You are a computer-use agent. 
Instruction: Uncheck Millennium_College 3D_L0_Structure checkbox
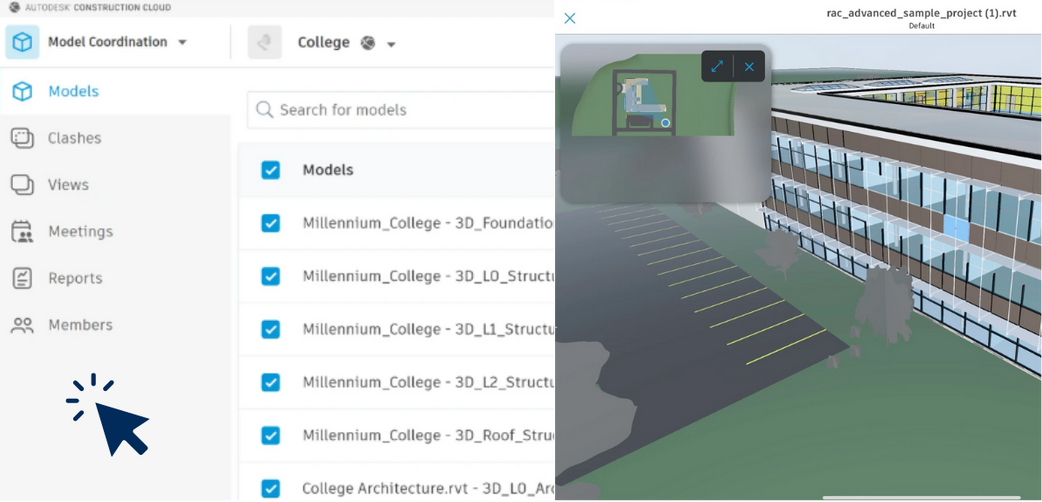(270, 276)
